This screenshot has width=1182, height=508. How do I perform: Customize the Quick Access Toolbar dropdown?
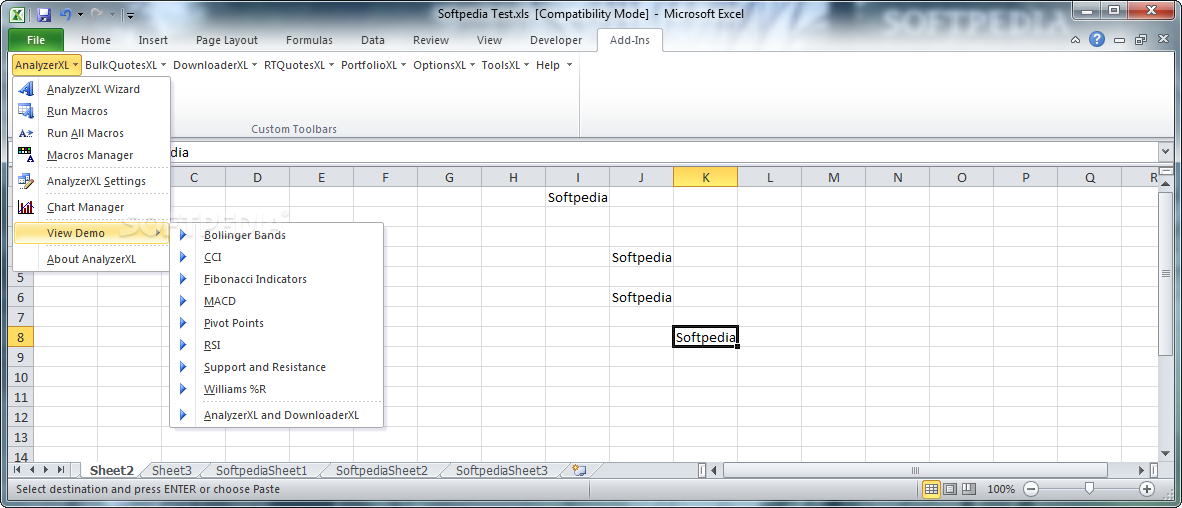click(x=130, y=14)
